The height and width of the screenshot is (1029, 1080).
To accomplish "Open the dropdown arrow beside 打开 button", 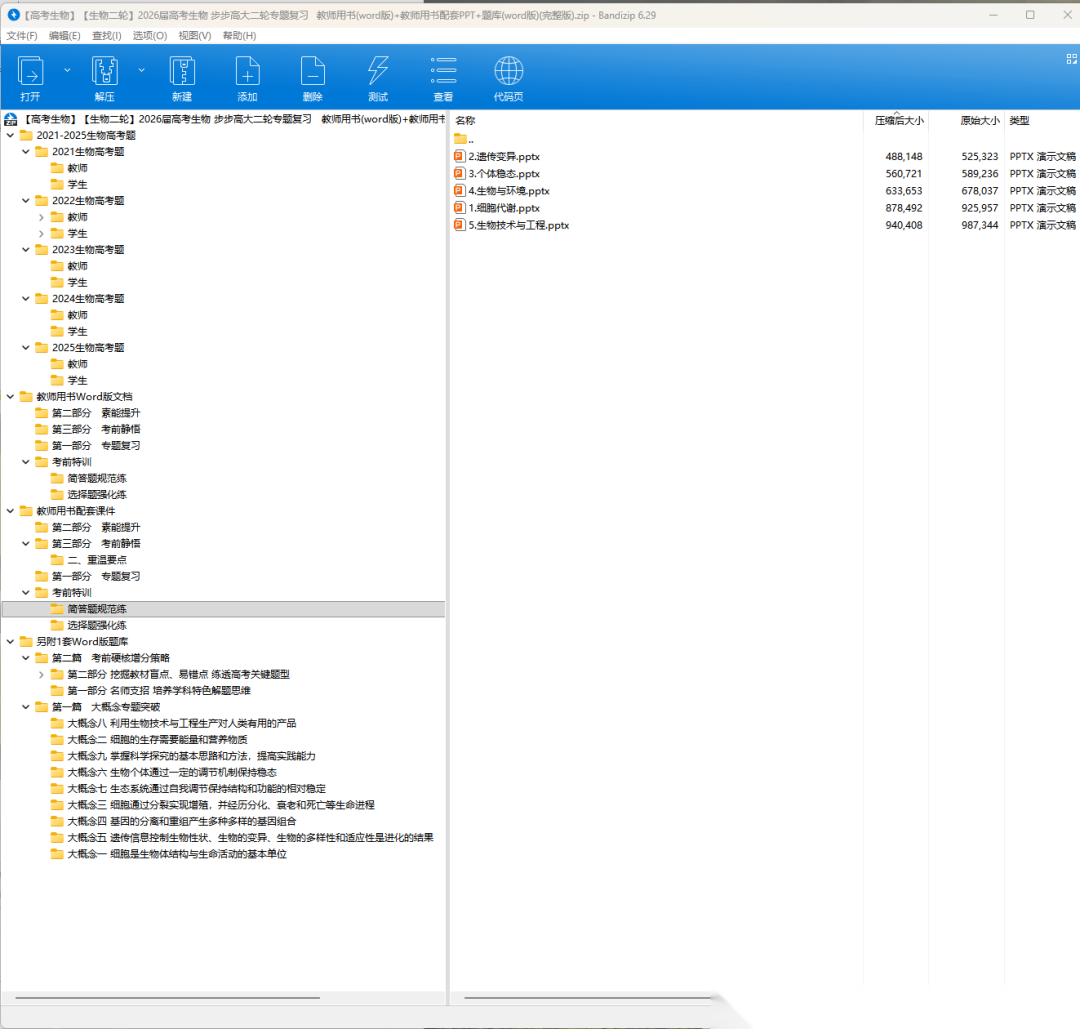I will coord(67,70).
